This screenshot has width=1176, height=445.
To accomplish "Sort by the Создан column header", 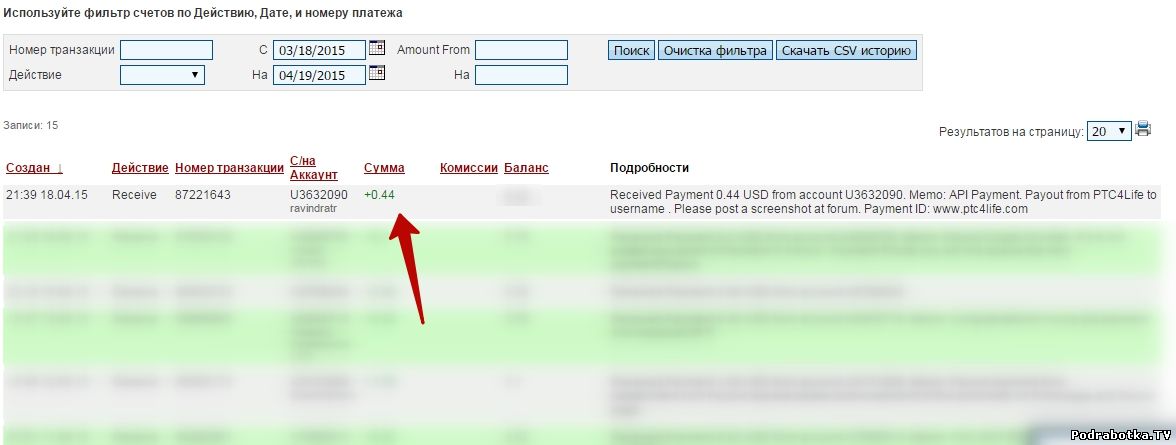I will (34, 168).
